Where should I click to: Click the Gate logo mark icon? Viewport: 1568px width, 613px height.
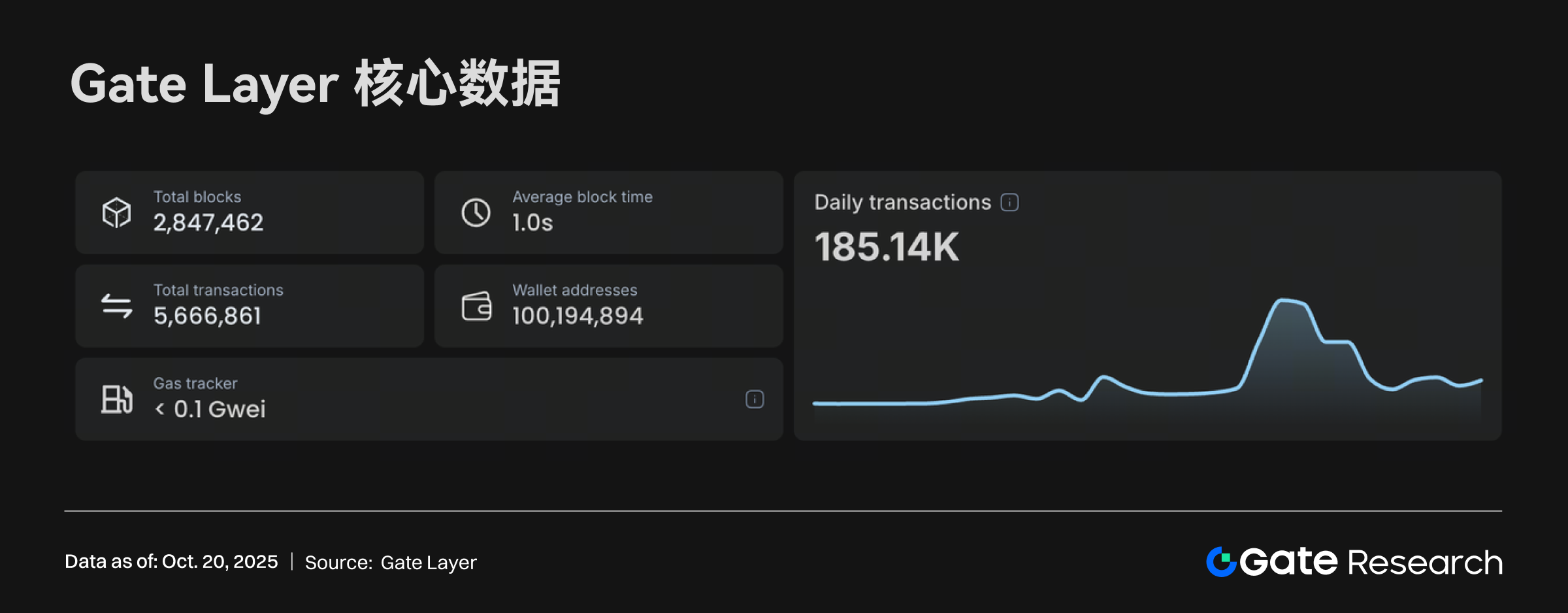1221,562
